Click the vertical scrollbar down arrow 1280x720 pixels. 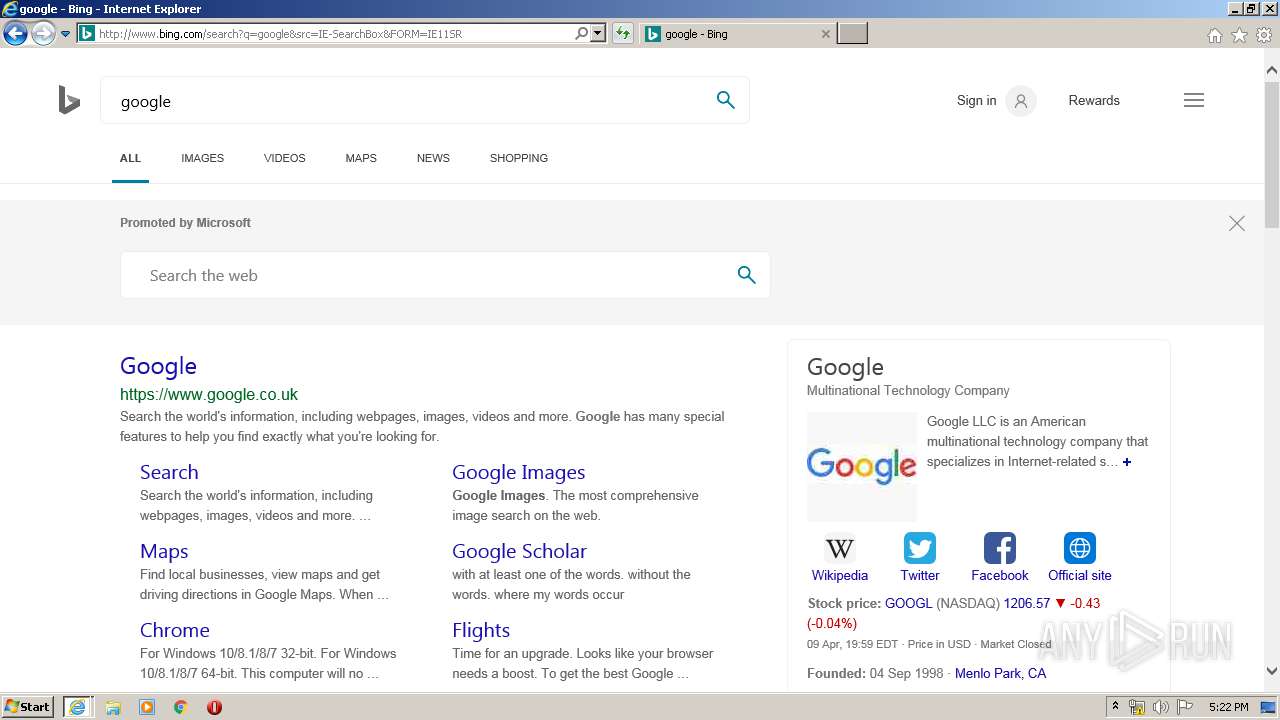[1271, 672]
